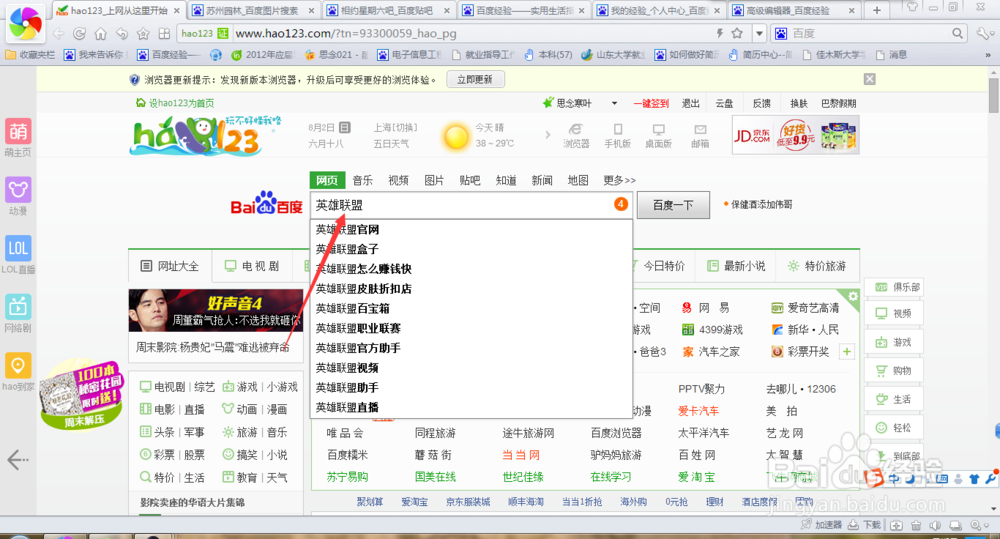Open address bar dropdown arrow
Viewport: 1000px width, 539px height.
[759, 33]
